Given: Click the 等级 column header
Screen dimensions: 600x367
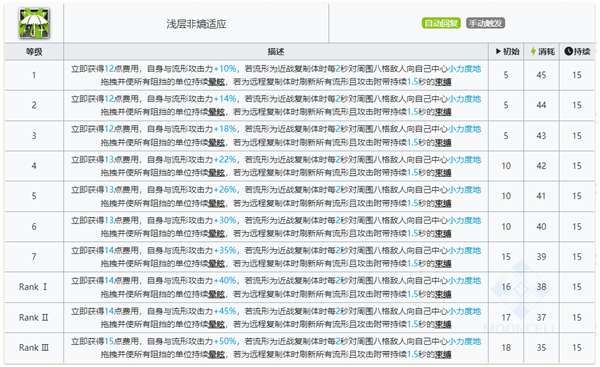Looking at the screenshot, I should click(34, 51).
